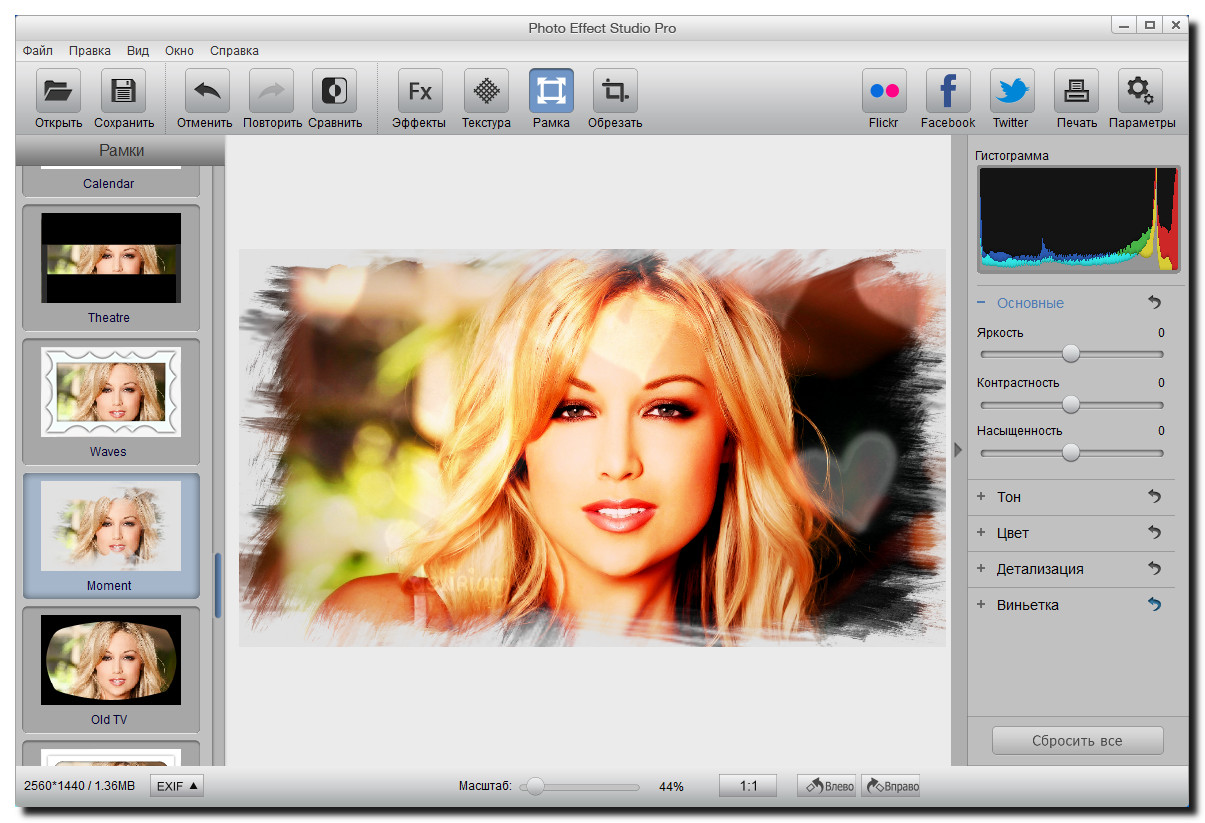Reset the Виньетка section blue arrow
The image size is (1205, 823).
click(1155, 604)
